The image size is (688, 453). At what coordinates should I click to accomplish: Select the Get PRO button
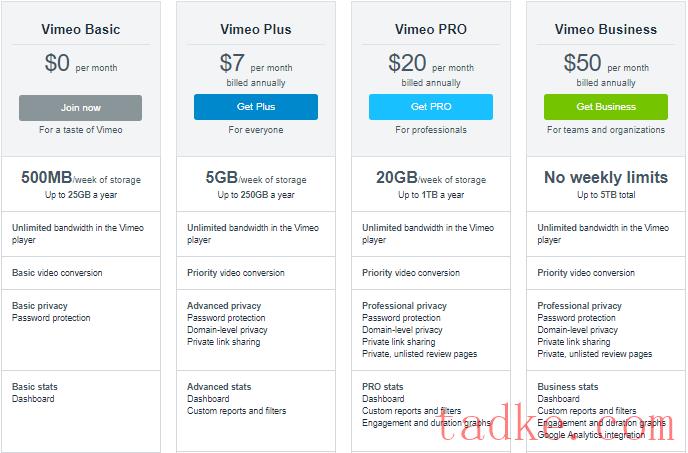tap(430, 107)
